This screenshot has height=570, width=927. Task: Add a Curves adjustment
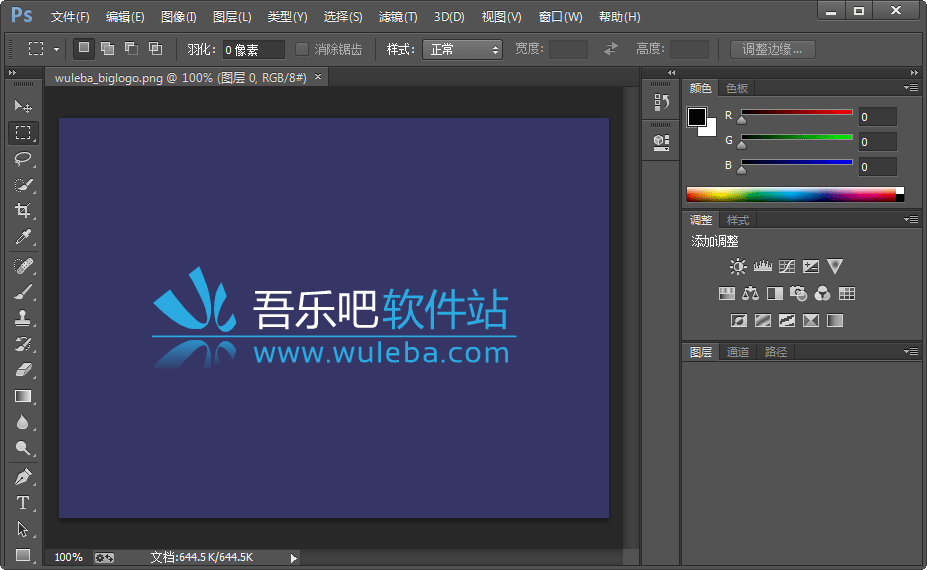coord(787,266)
